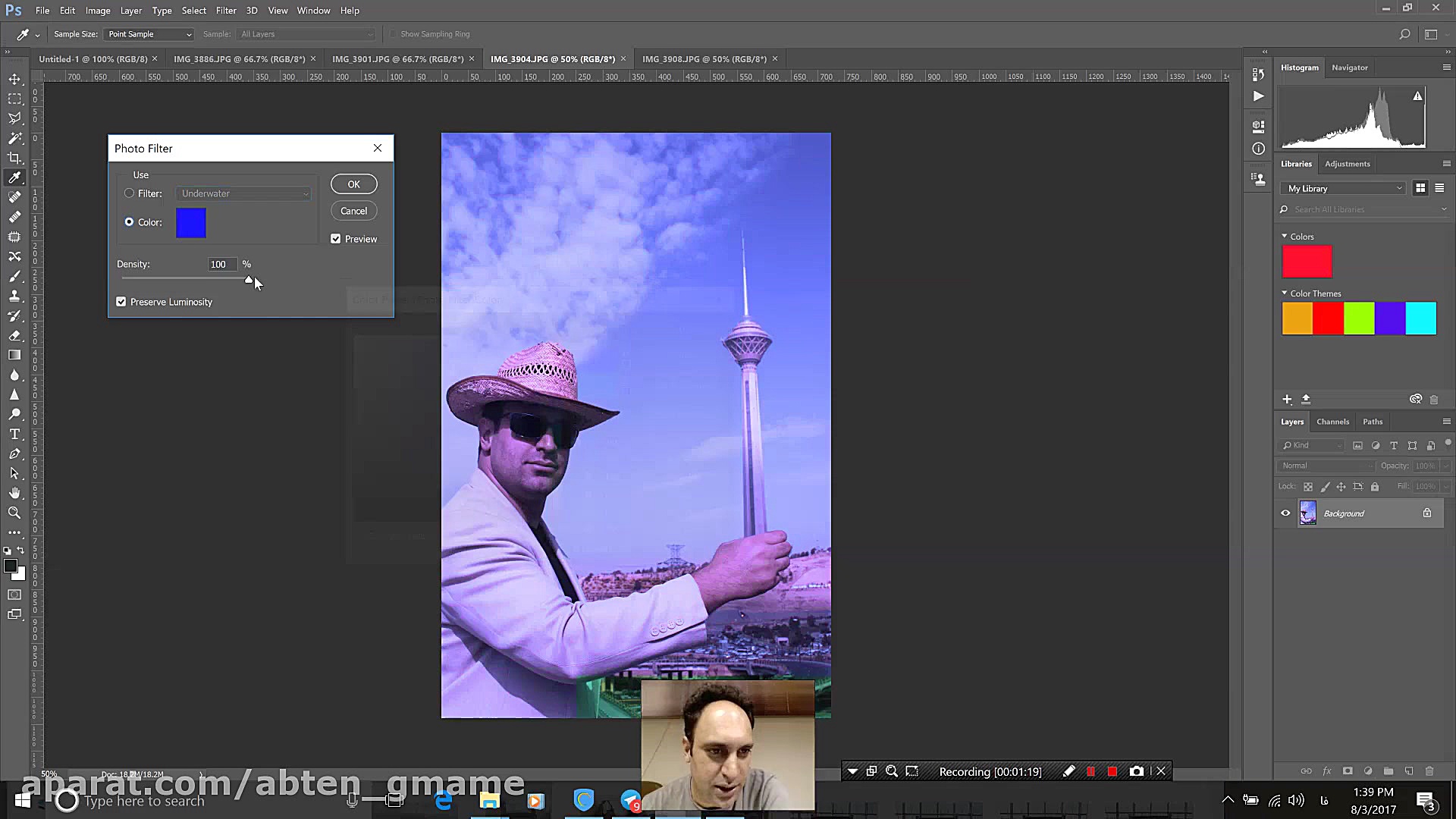
Task: Click OK in Photo Filter dialog
Action: pos(353,184)
